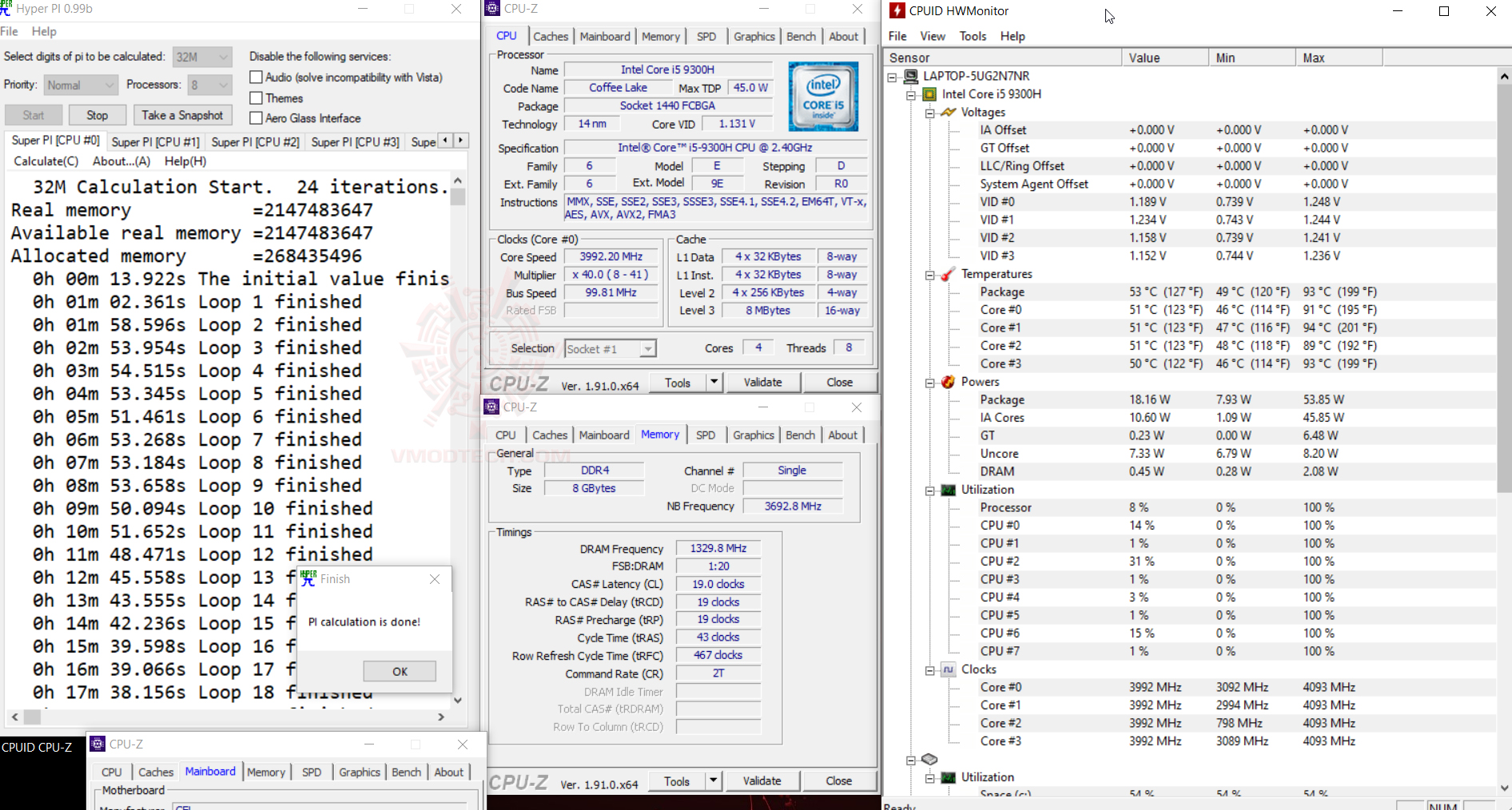The height and width of the screenshot is (810, 1512).
Task: Click the Close button in the CPU-Z Memory tab window
Action: pos(838,780)
